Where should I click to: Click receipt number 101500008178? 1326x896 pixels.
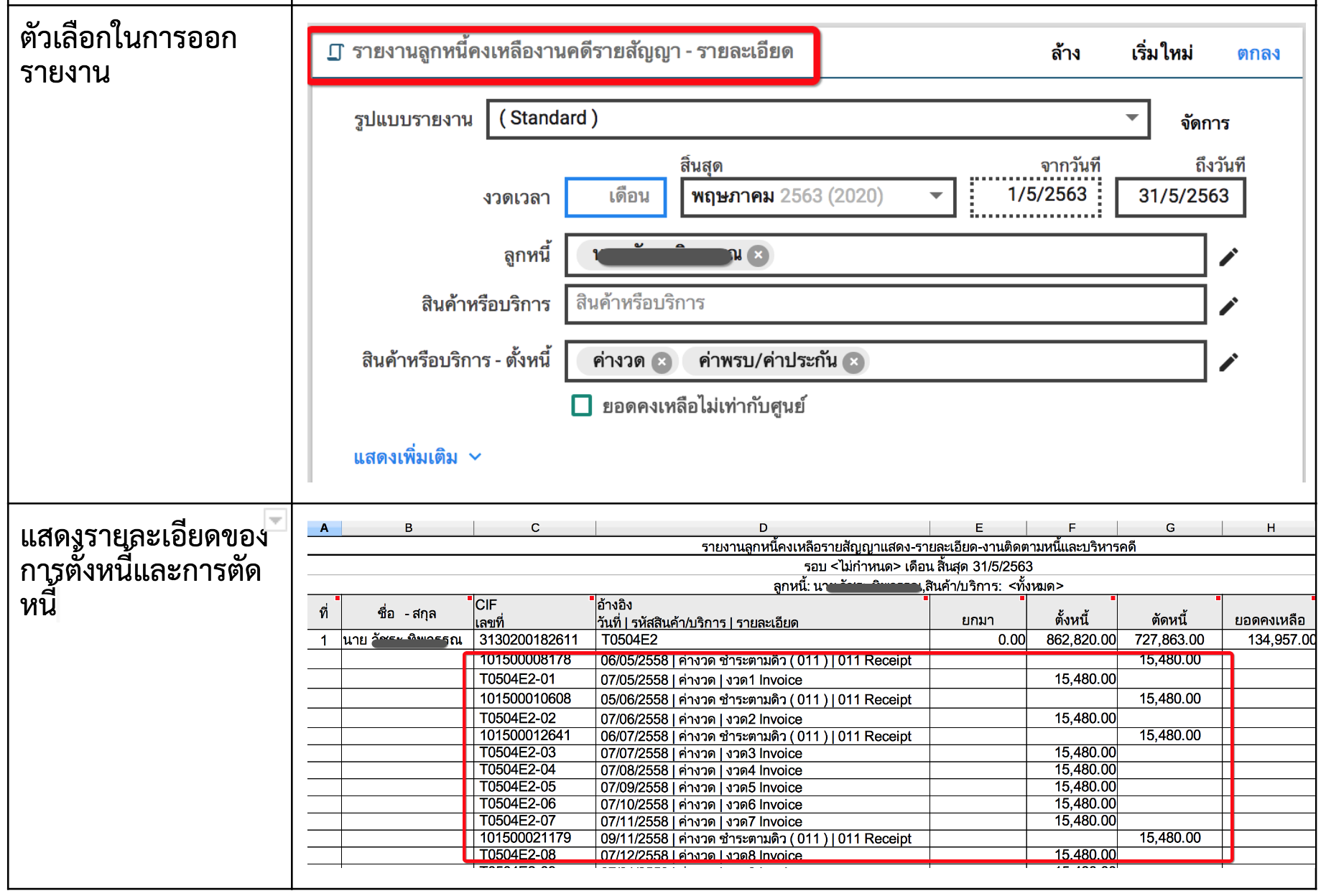525,660
